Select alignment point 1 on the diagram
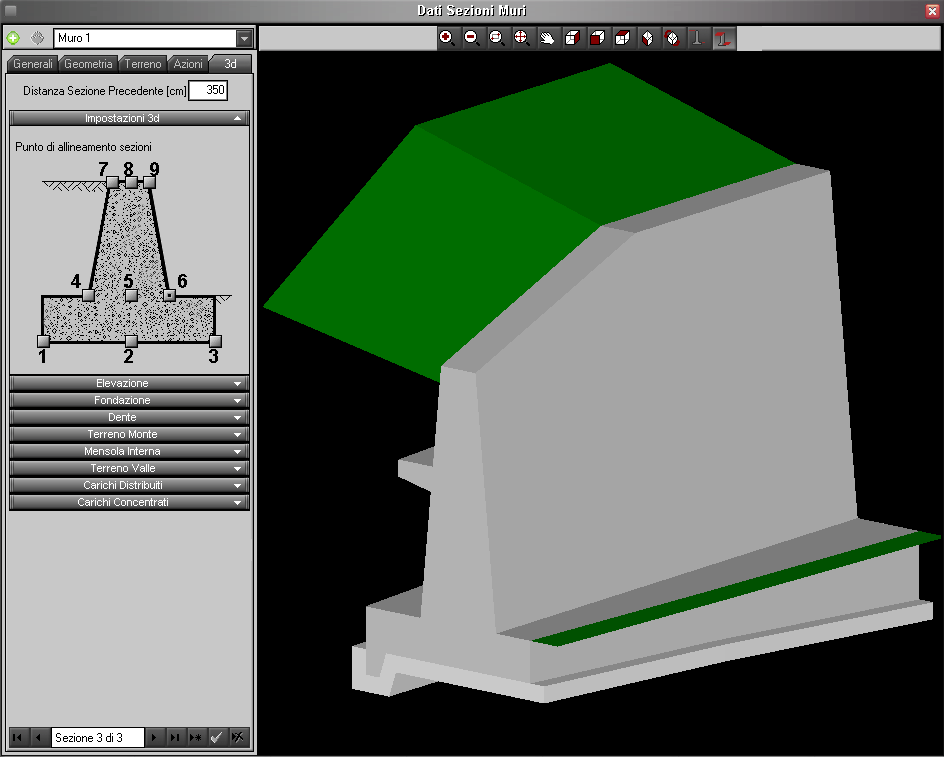This screenshot has width=944, height=757. 43,341
